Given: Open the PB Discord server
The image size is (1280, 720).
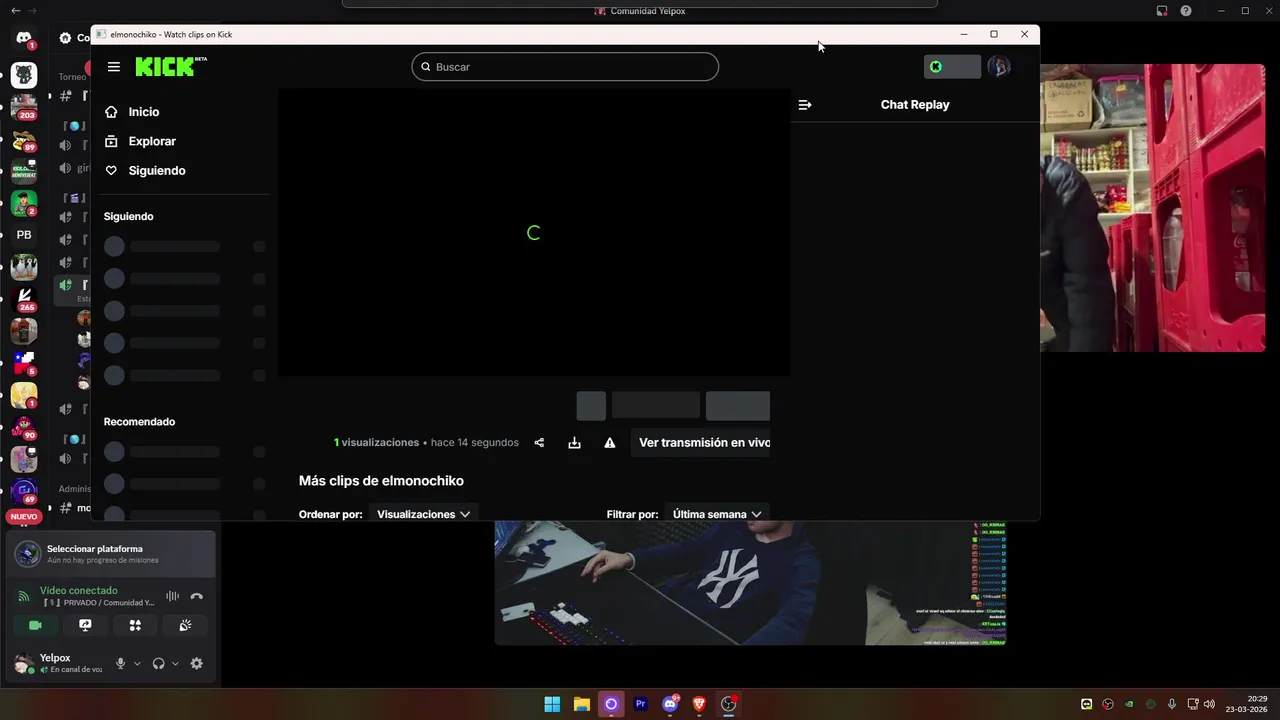Looking at the screenshot, I should 24,235.
